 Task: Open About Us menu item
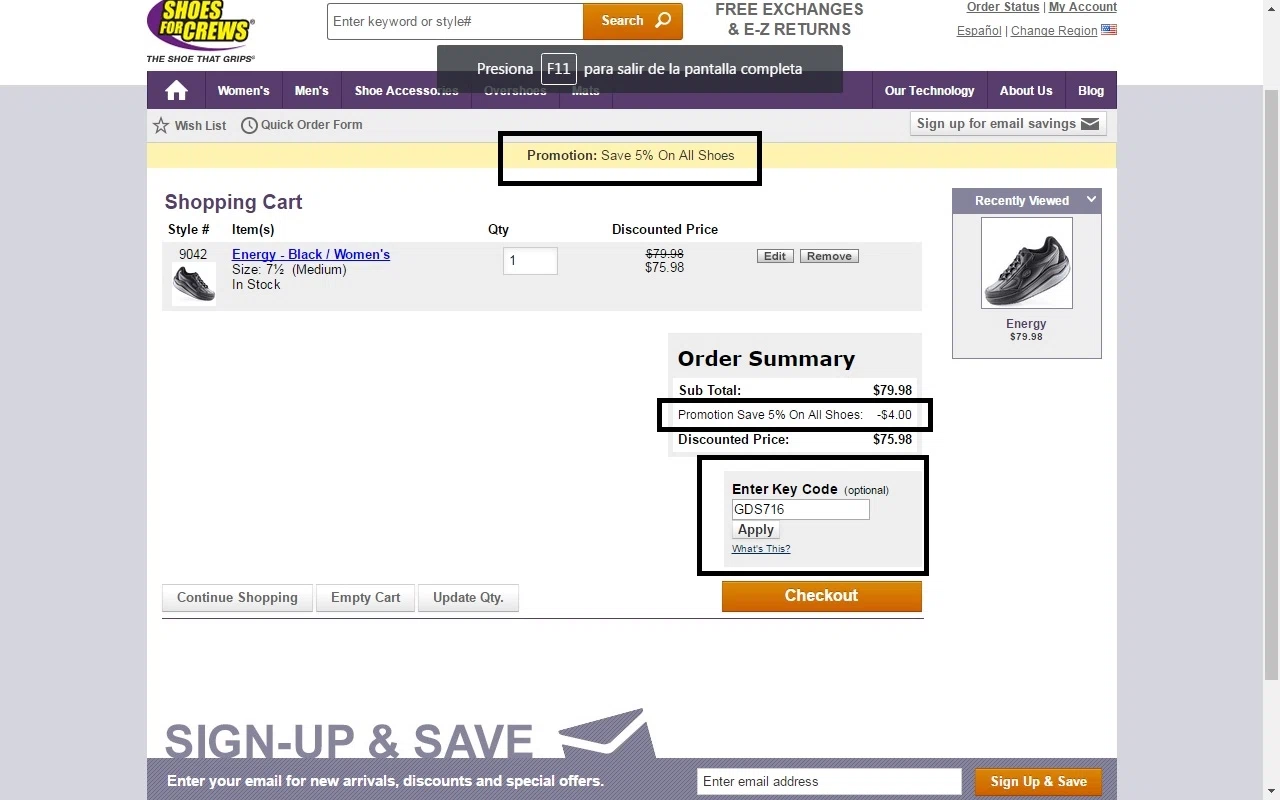1026,90
